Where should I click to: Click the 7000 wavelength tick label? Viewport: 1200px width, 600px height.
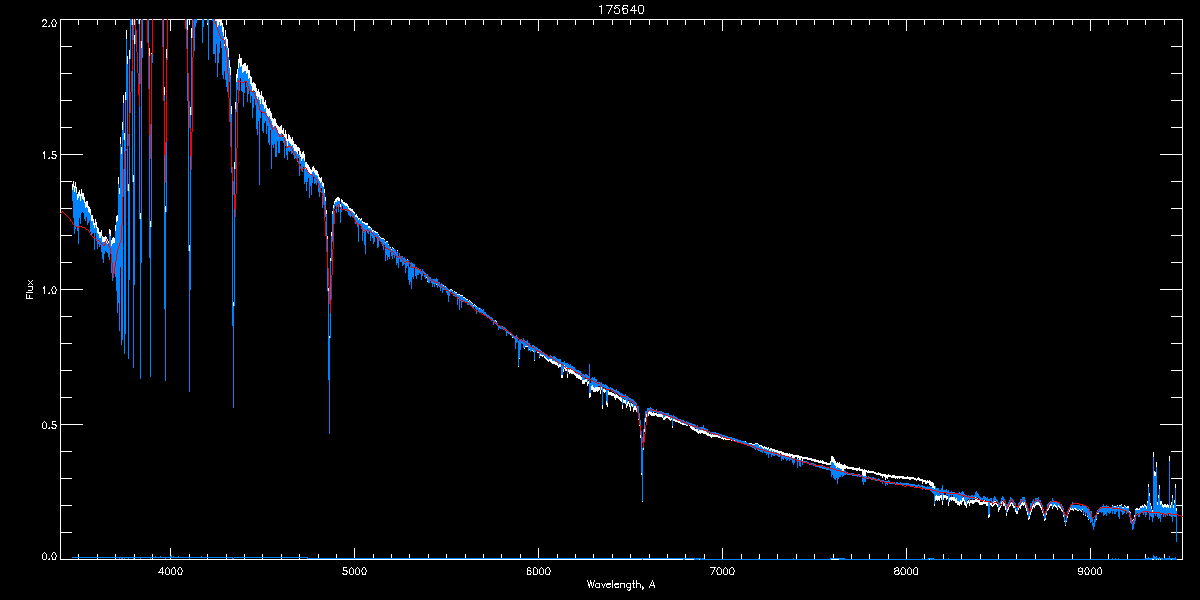point(722,572)
